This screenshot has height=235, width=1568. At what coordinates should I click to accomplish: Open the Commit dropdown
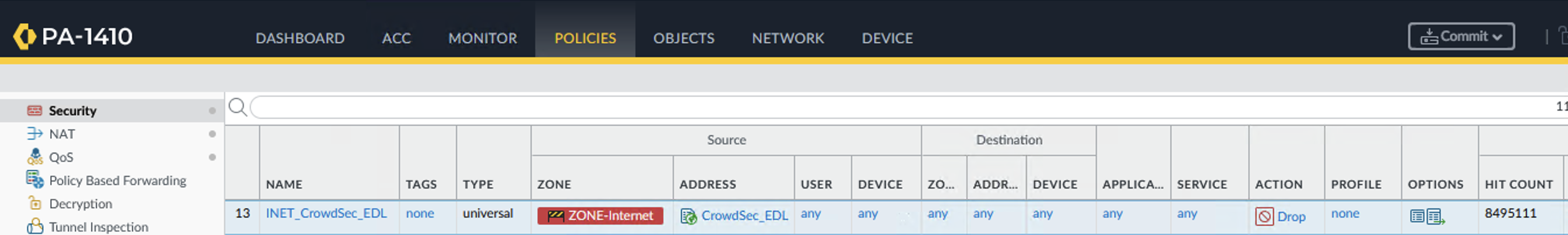tap(1461, 37)
